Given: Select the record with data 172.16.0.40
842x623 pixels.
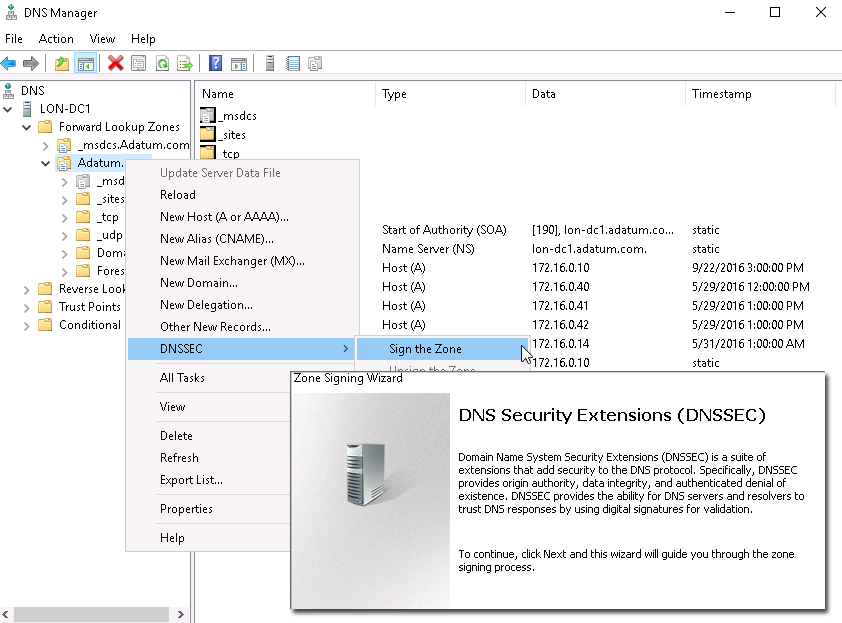Looking at the screenshot, I should pos(560,287).
